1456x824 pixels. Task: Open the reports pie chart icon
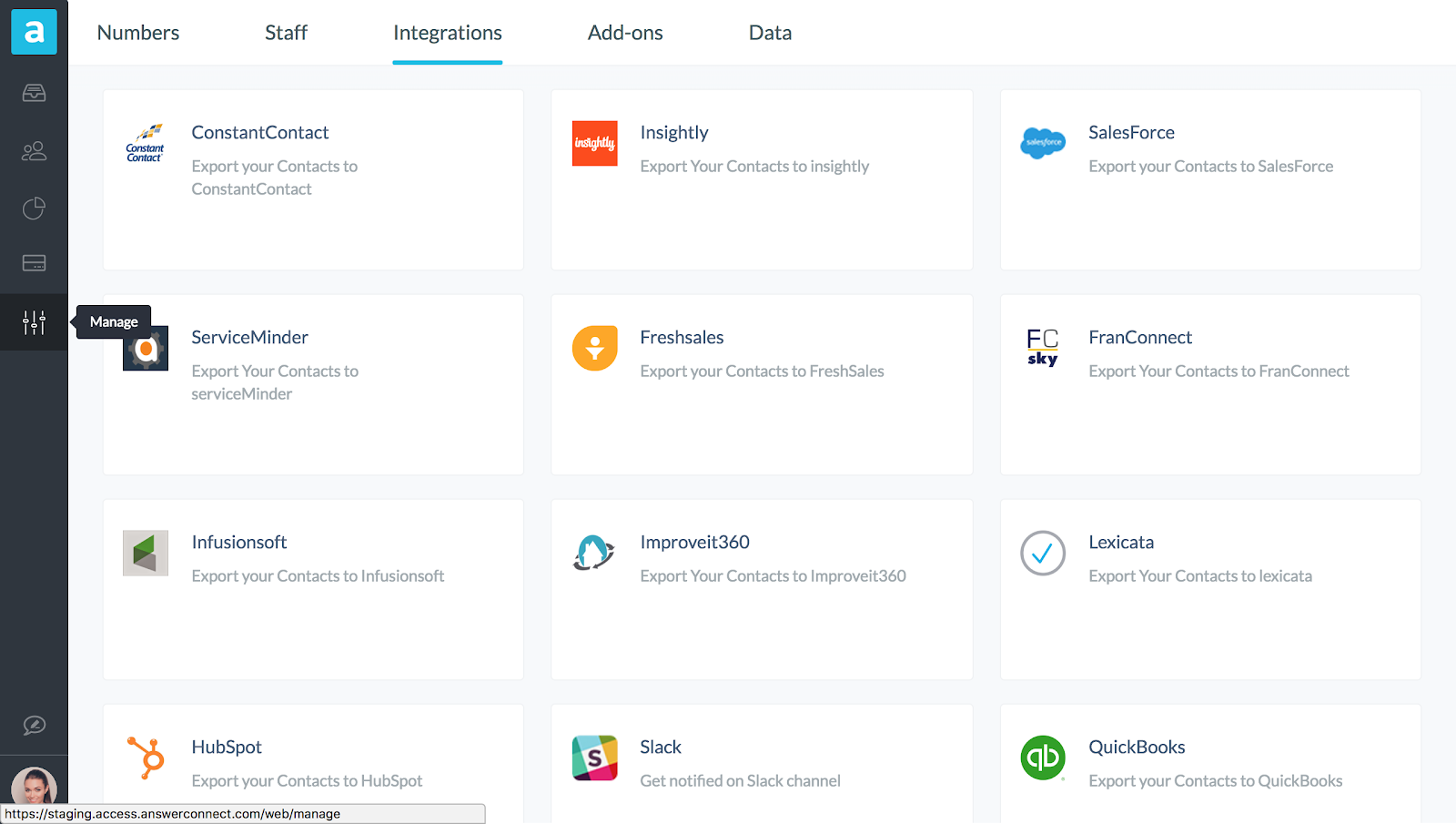pos(34,209)
